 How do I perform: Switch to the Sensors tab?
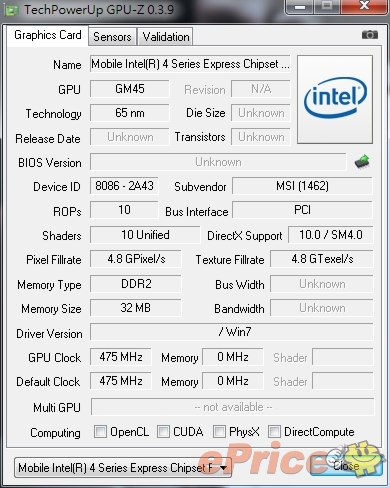pos(112,37)
